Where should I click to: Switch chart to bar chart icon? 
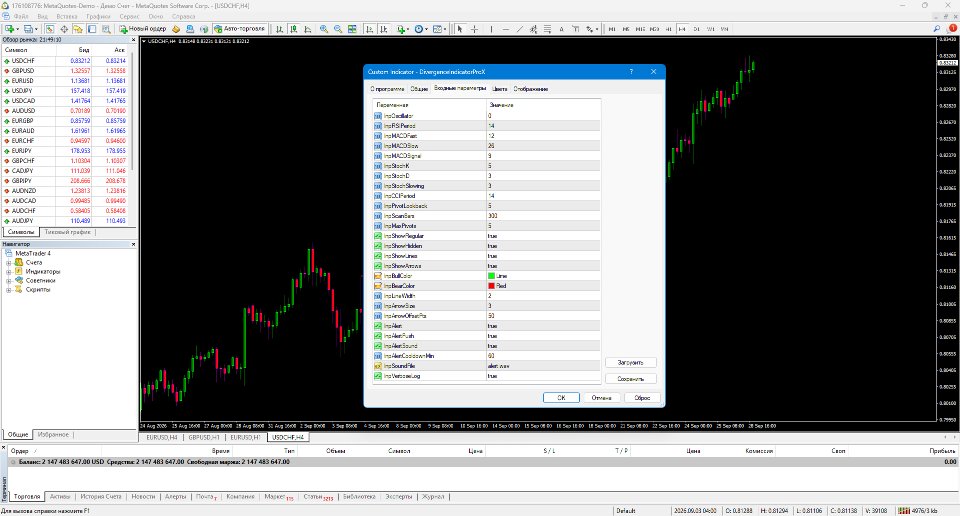[x=280, y=29]
